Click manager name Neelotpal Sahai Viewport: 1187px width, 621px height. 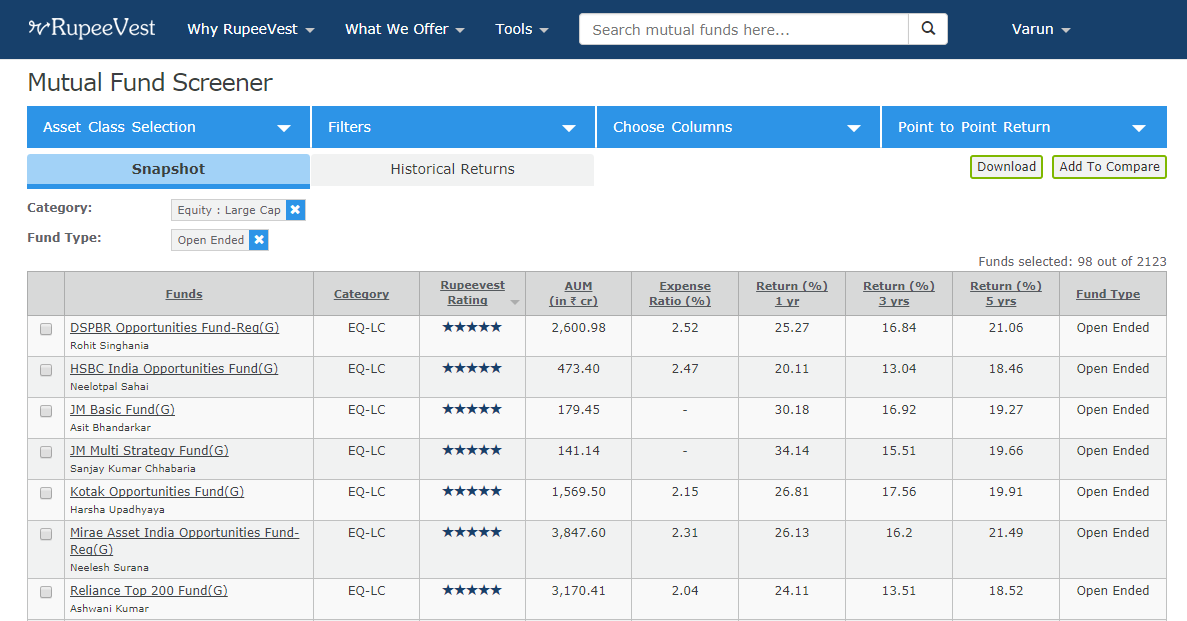[109, 386]
